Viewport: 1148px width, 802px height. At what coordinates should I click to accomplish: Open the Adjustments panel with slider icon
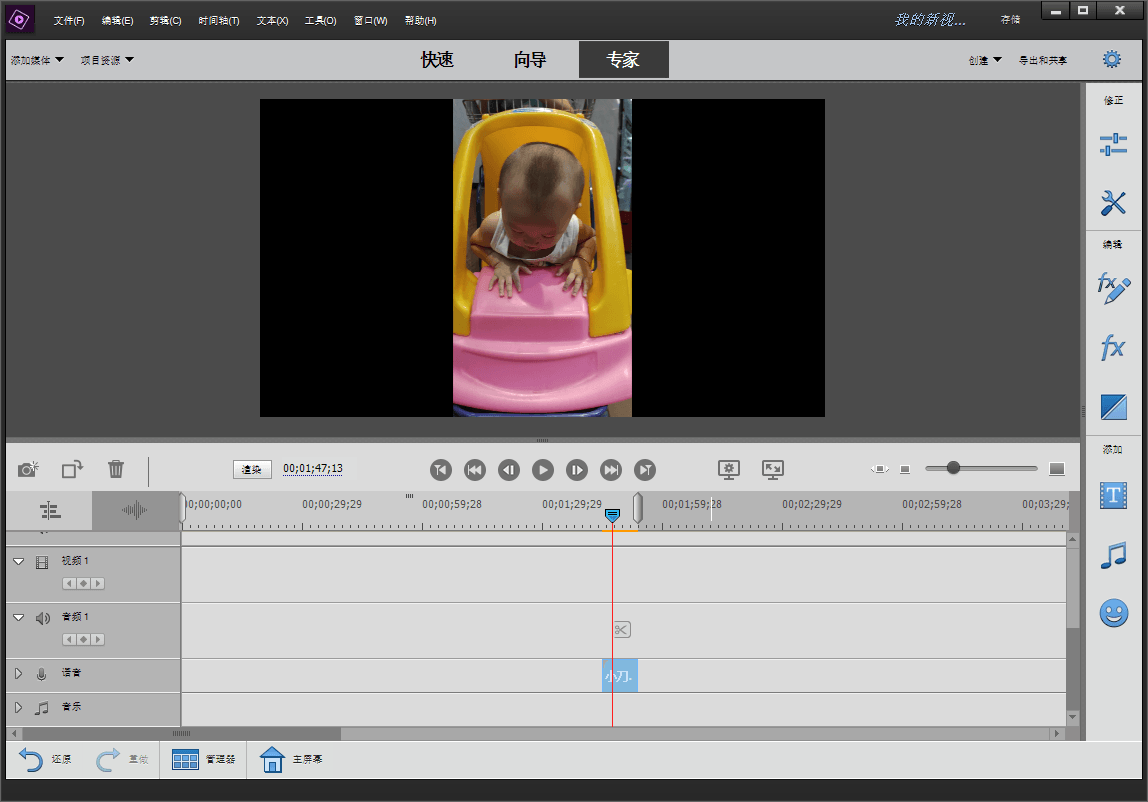tap(1113, 145)
